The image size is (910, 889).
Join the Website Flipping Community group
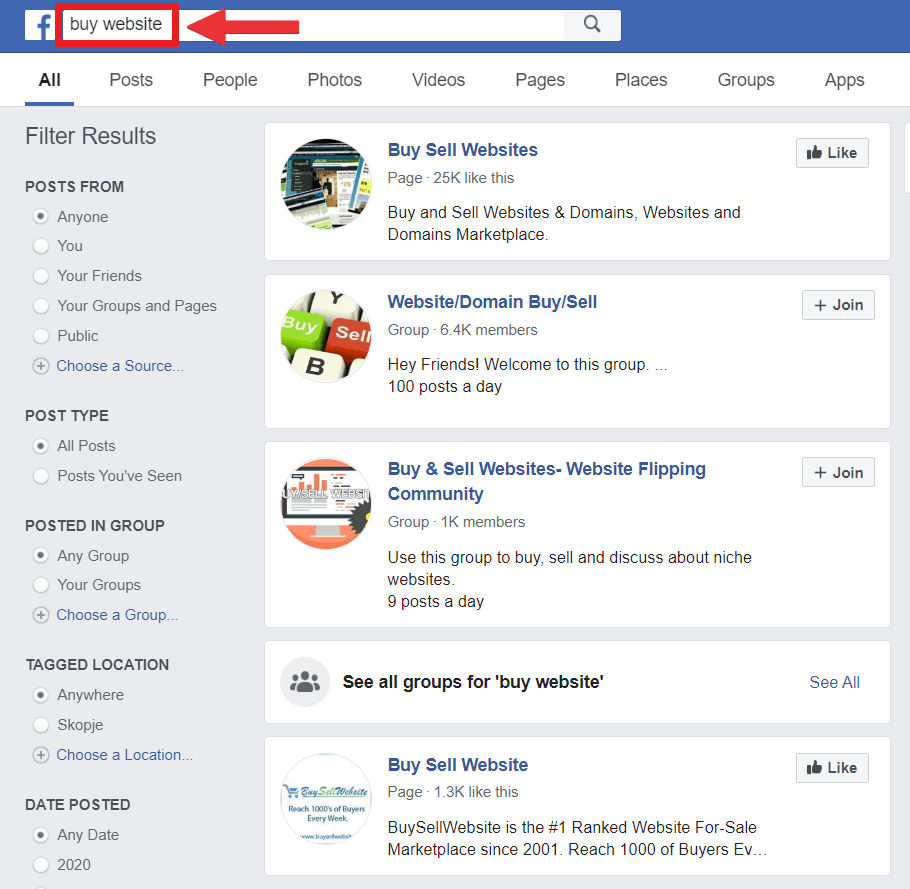[x=838, y=472]
